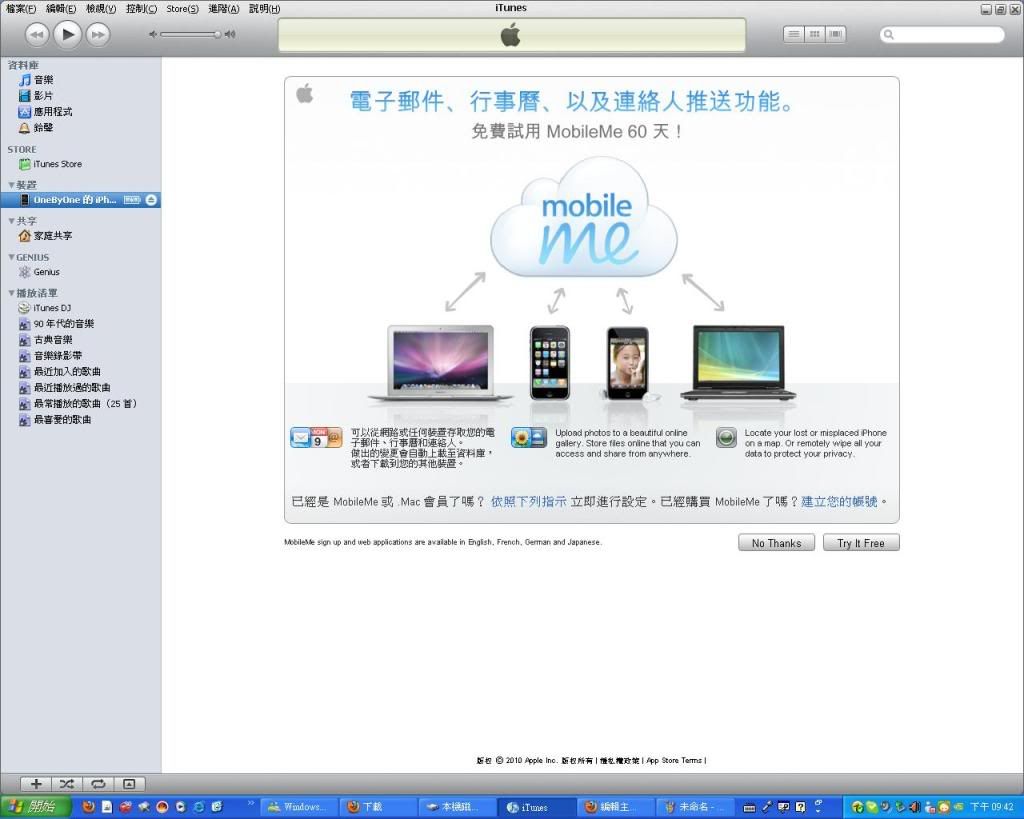Click the Try It Free button
This screenshot has height=819, width=1024.
point(860,543)
